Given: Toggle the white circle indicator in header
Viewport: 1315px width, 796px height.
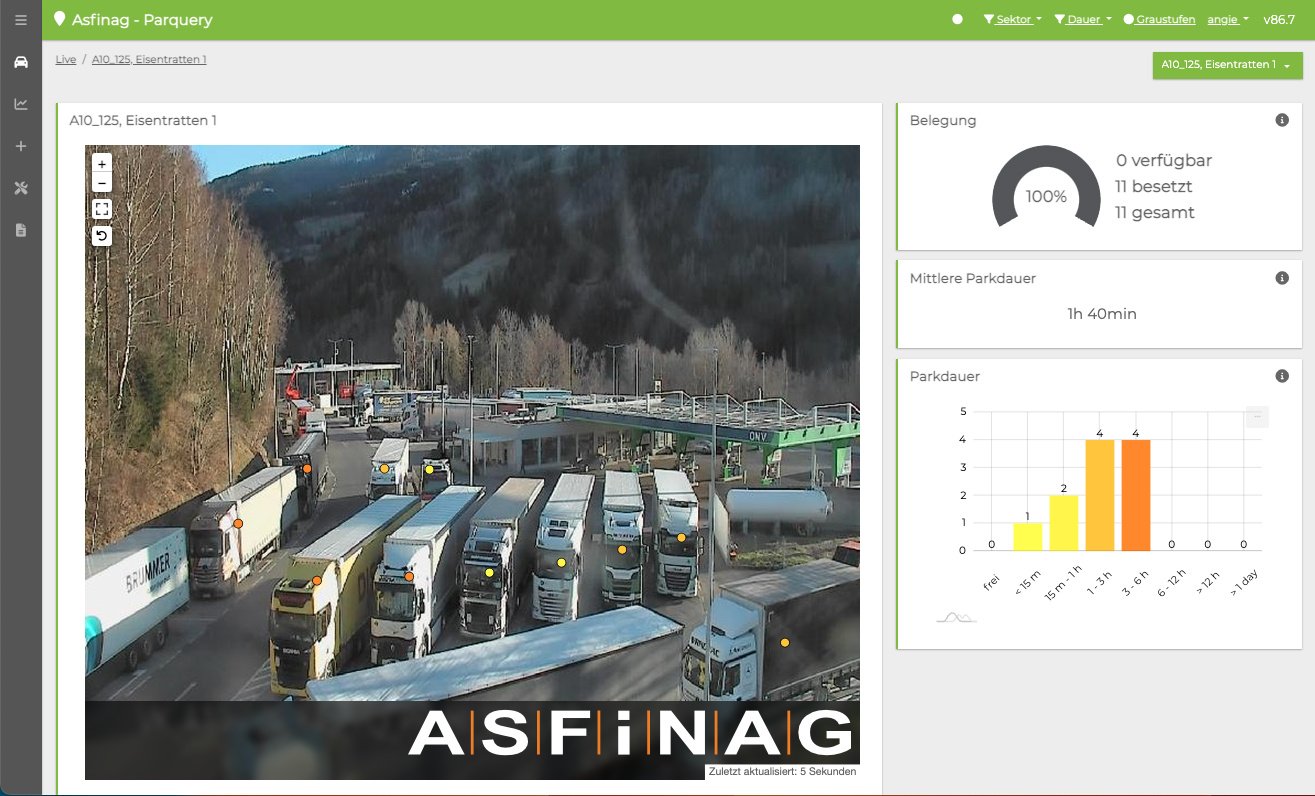Looking at the screenshot, I should tap(958, 19).
